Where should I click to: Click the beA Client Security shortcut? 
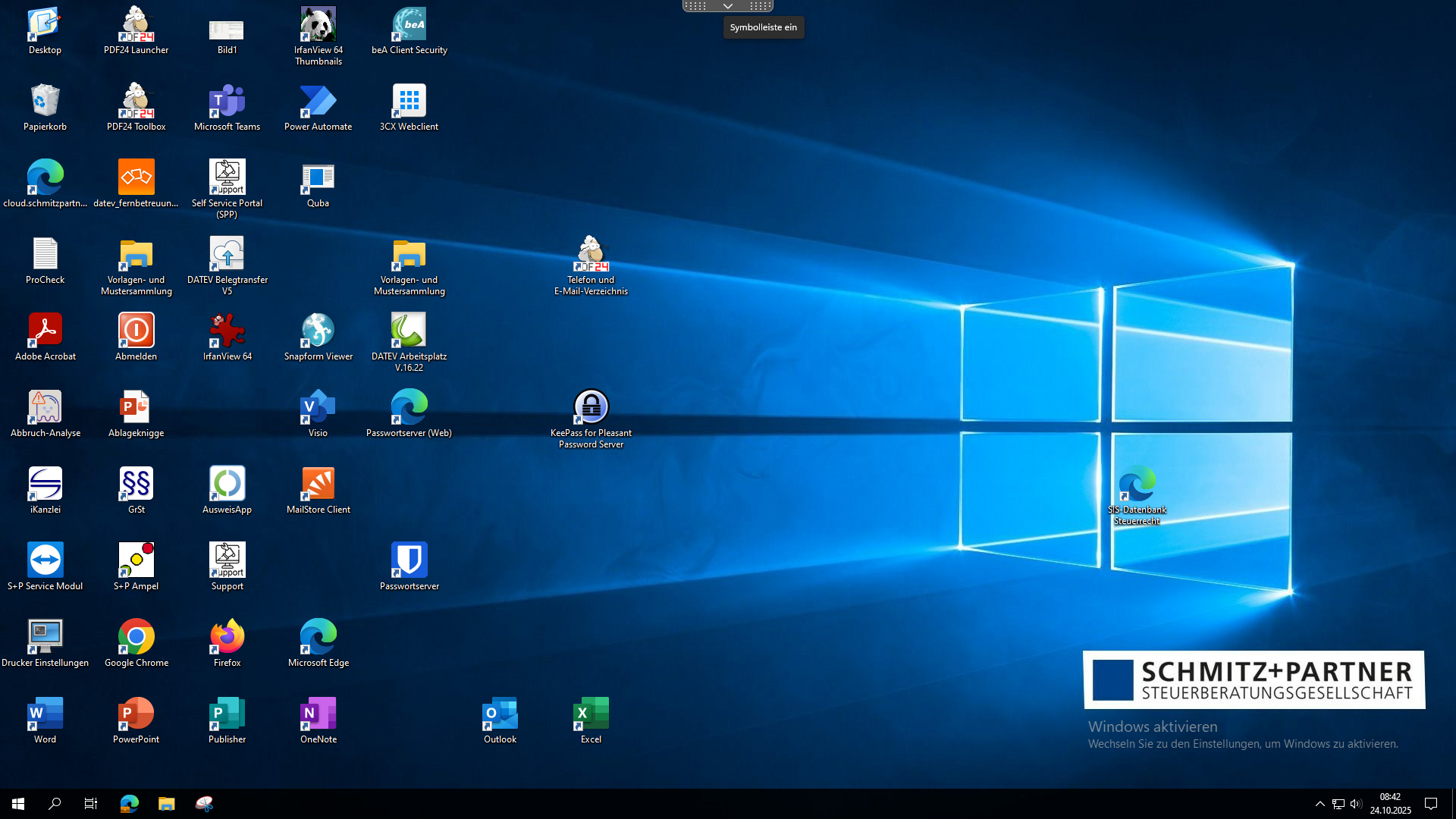click(409, 25)
